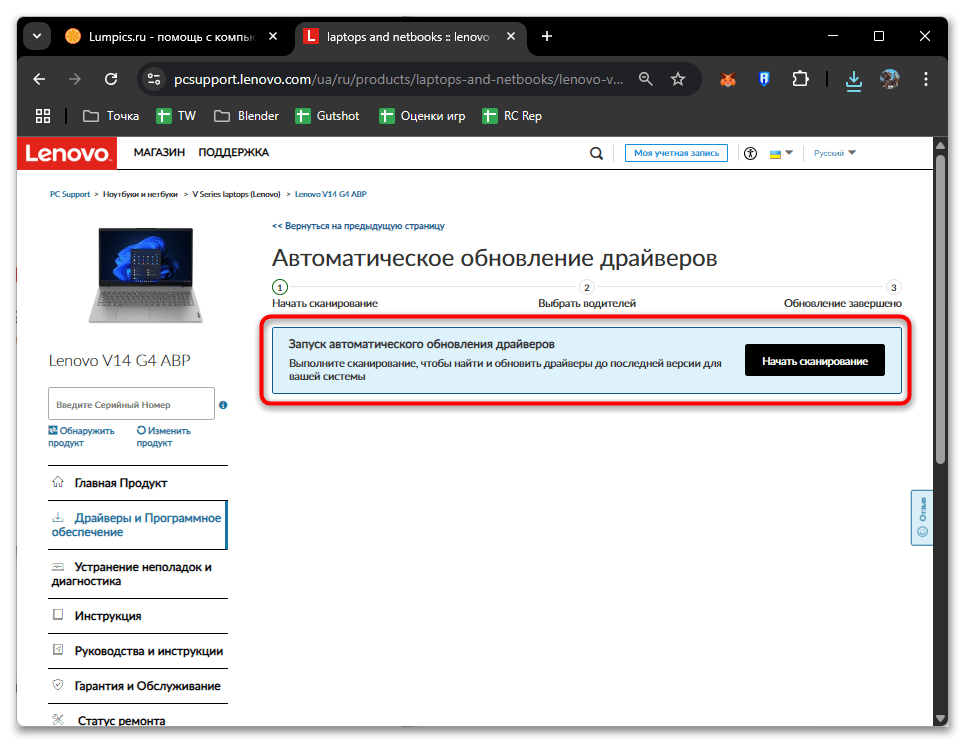Open Chrome three-dot menu
The image size is (965, 743).
point(926,79)
